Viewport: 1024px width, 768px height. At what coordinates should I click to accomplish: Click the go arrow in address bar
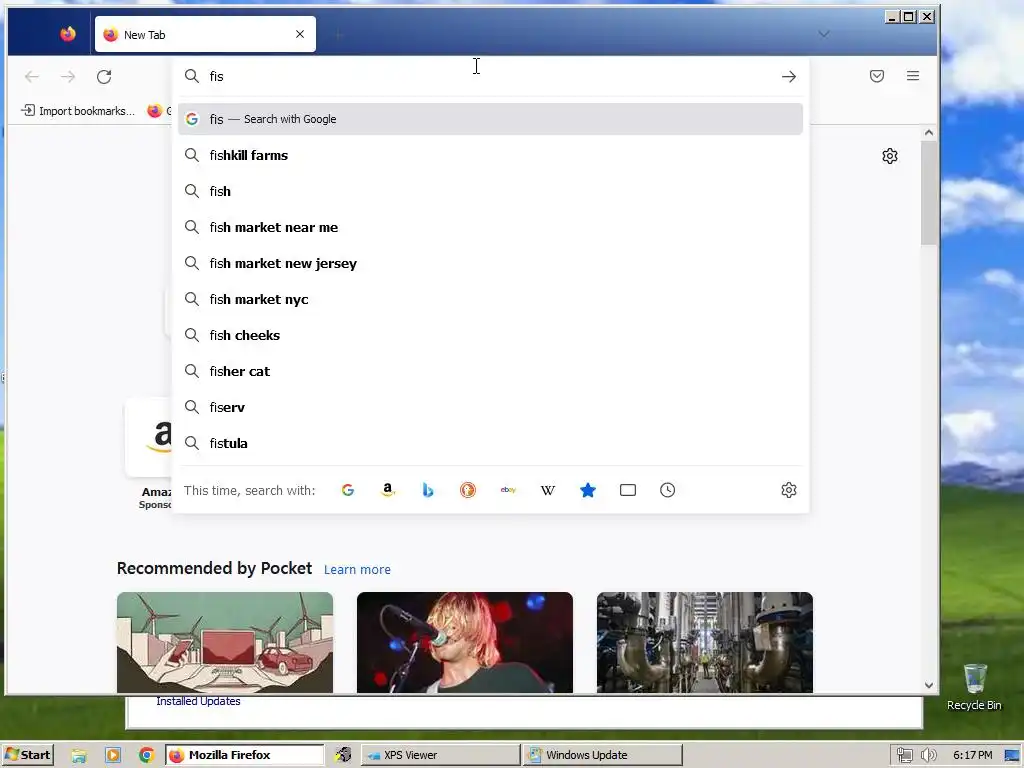788,76
